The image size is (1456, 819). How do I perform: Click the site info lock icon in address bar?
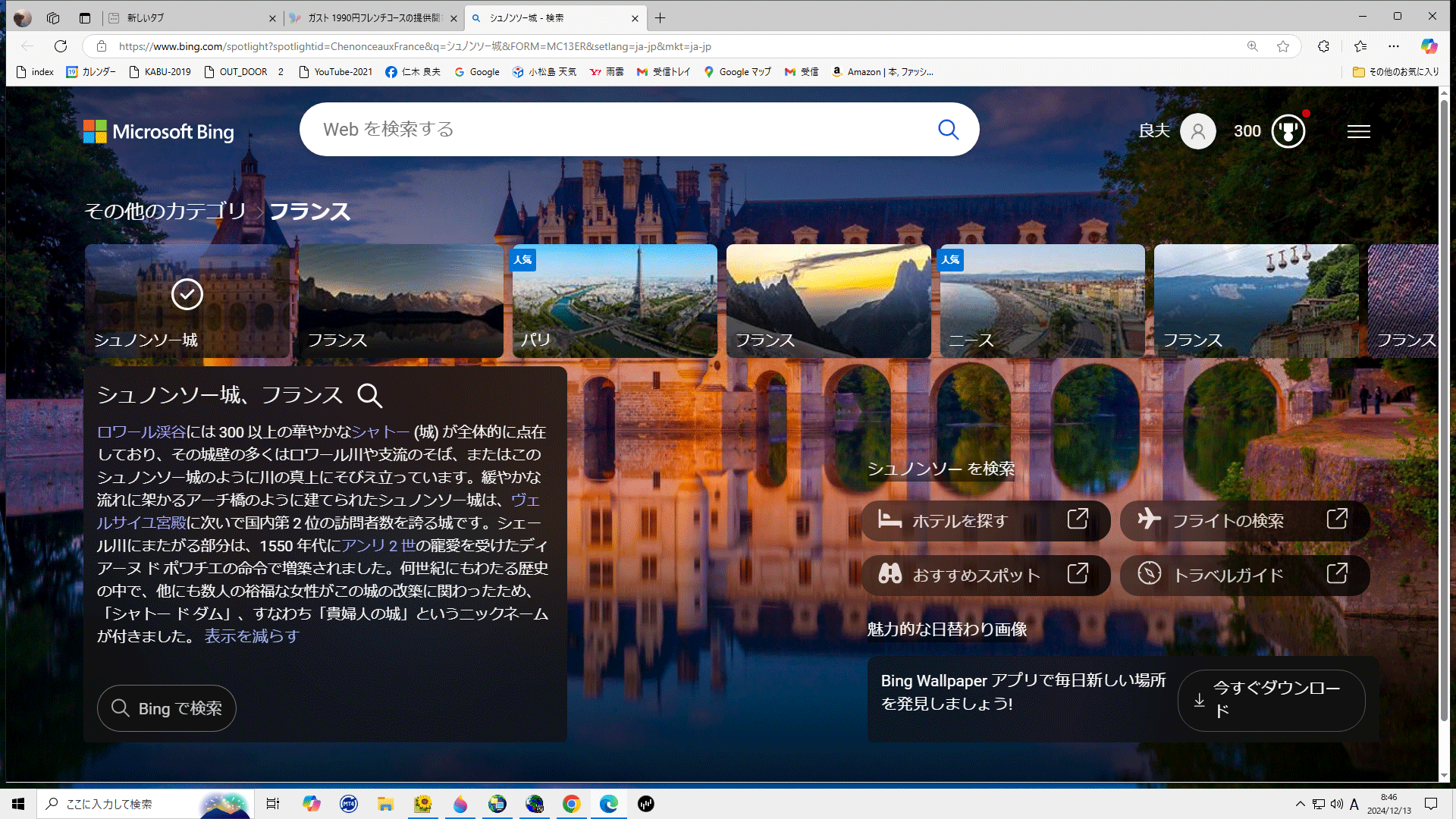(x=101, y=46)
